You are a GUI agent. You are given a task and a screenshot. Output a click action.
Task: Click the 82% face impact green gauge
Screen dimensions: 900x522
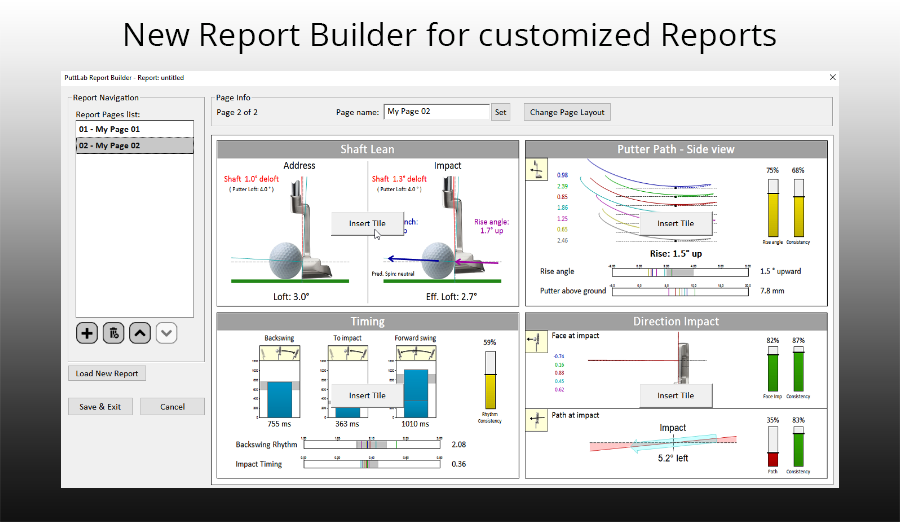pos(773,369)
